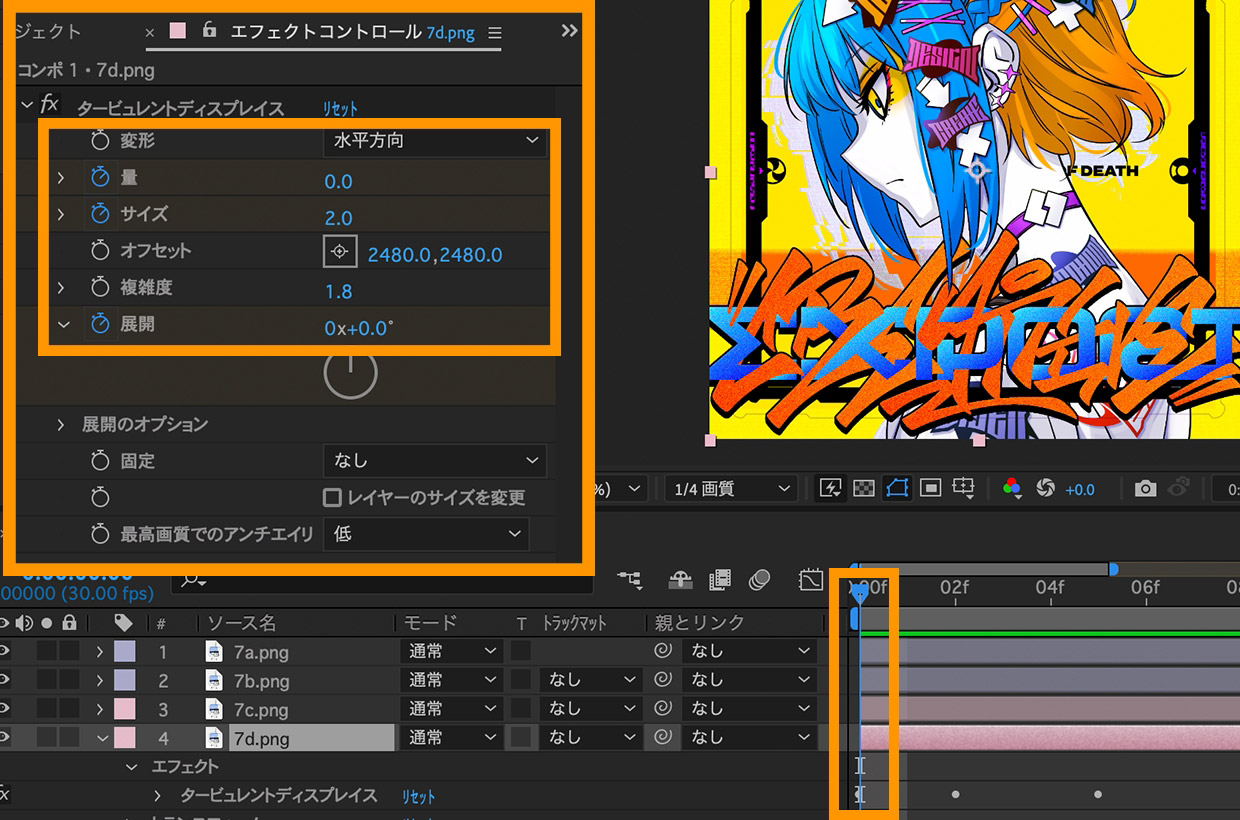The height and width of the screenshot is (820, 1240).
Task: Toggle Motion Blur switch in timeline
Action: [x=760, y=579]
